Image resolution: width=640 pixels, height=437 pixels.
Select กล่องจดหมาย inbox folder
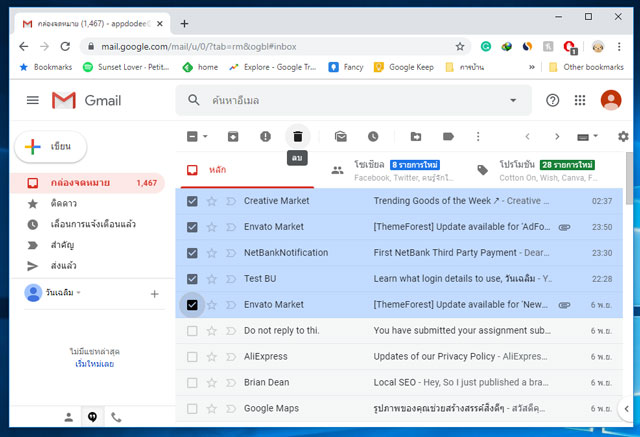click(88, 183)
